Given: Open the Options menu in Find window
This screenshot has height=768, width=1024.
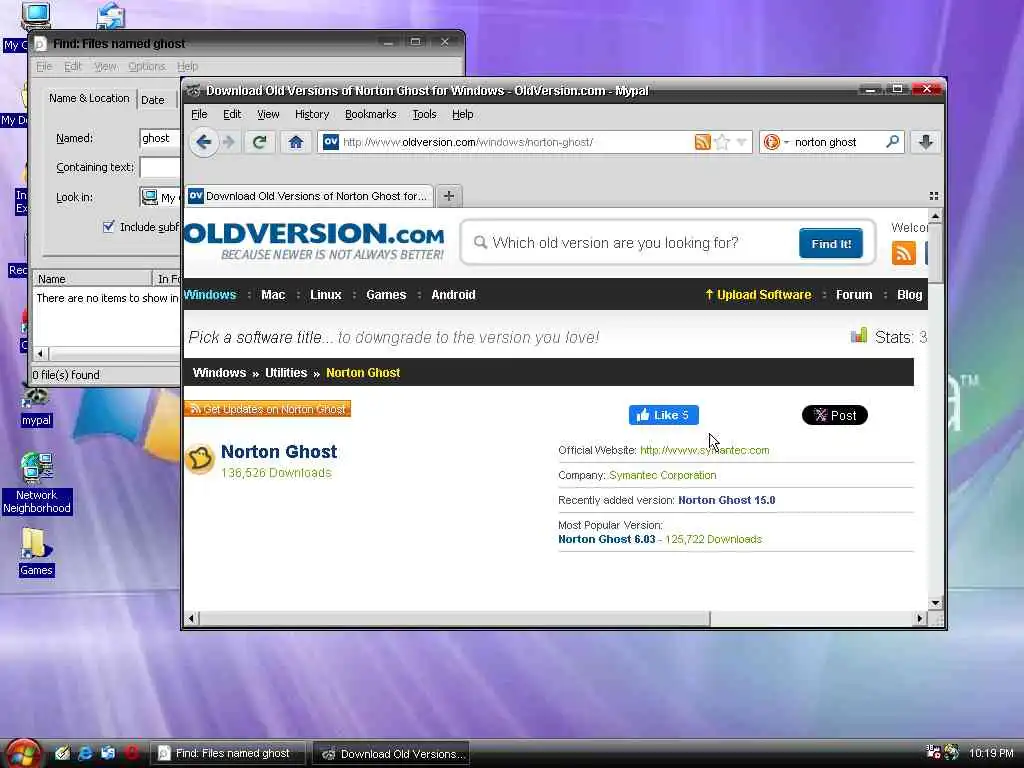Looking at the screenshot, I should [146, 67].
